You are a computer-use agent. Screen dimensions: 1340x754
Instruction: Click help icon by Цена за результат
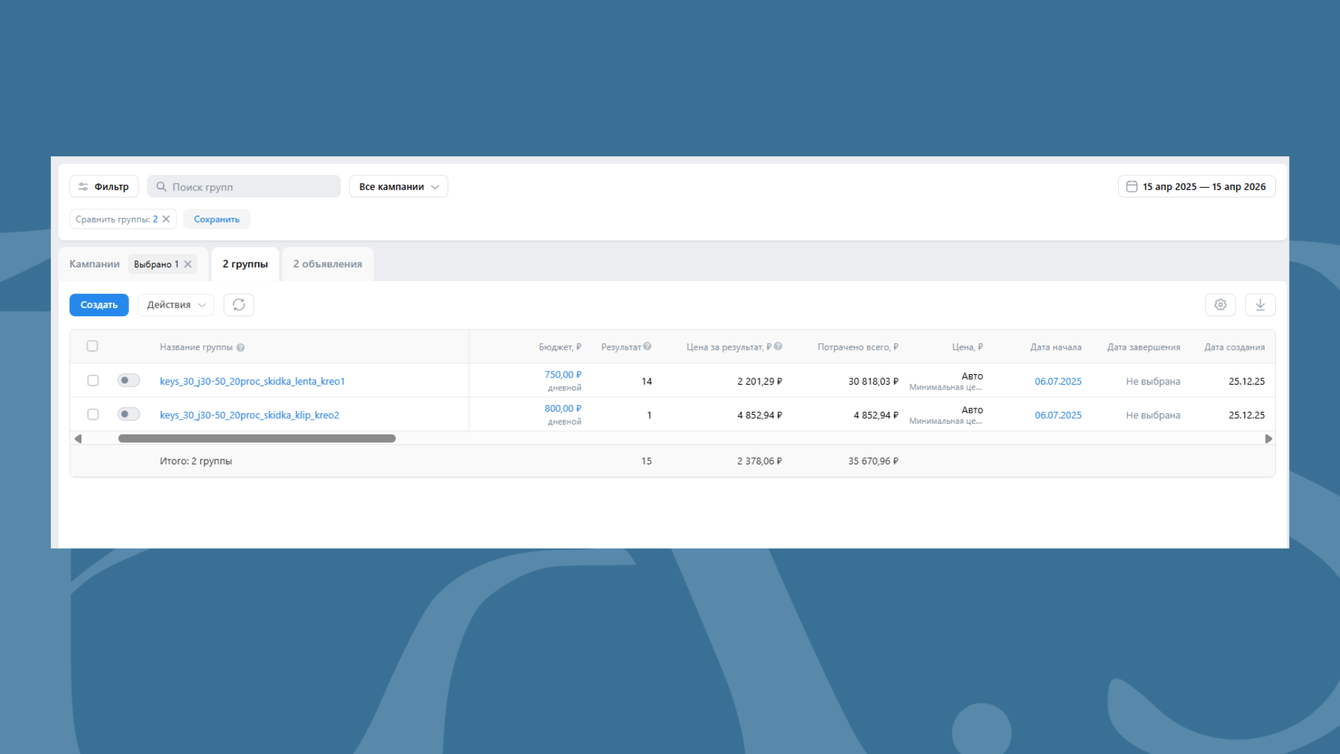pyautogui.click(x=778, y=347)
